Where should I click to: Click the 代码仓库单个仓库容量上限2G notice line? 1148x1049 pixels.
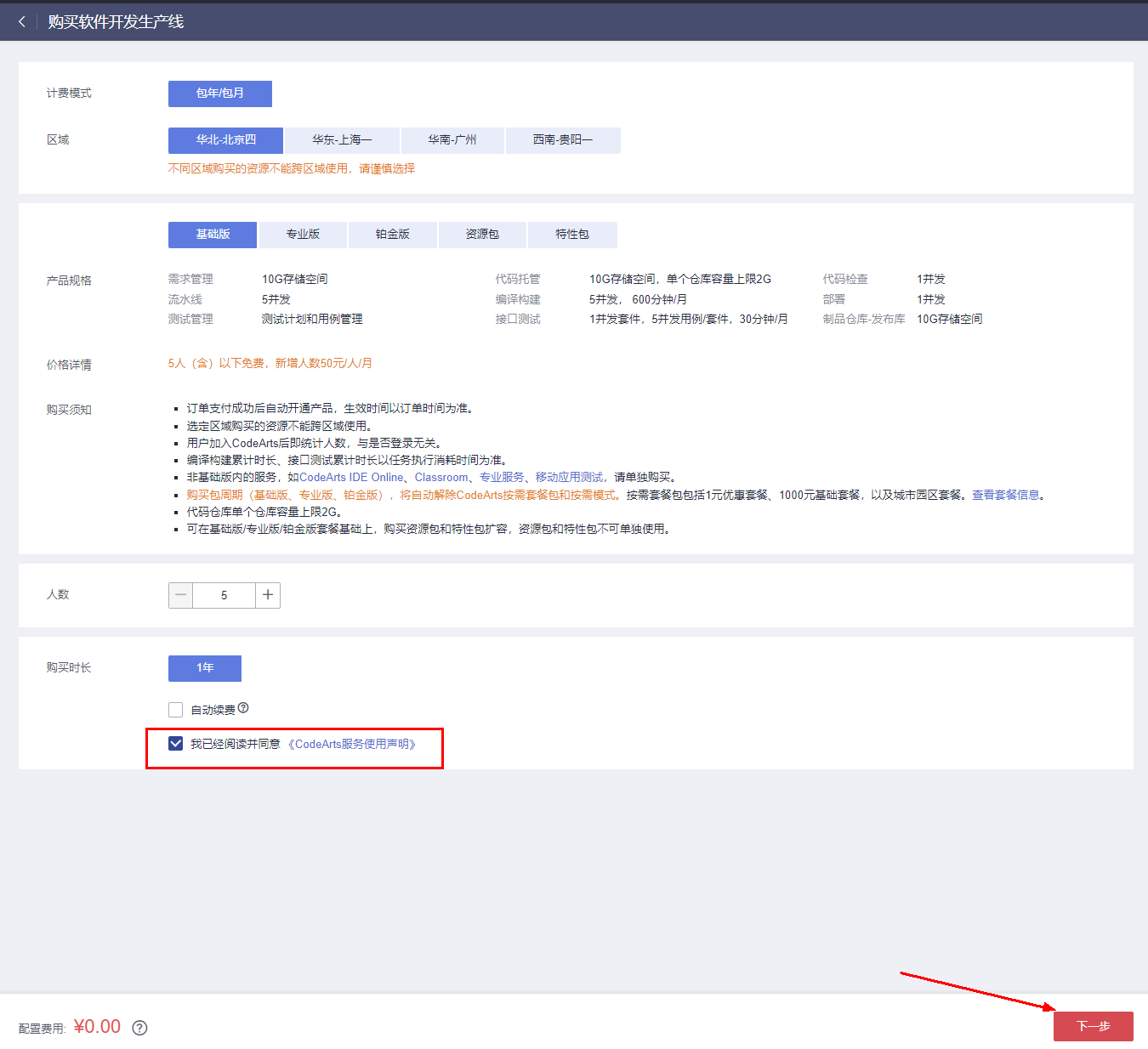pos(264,512)
